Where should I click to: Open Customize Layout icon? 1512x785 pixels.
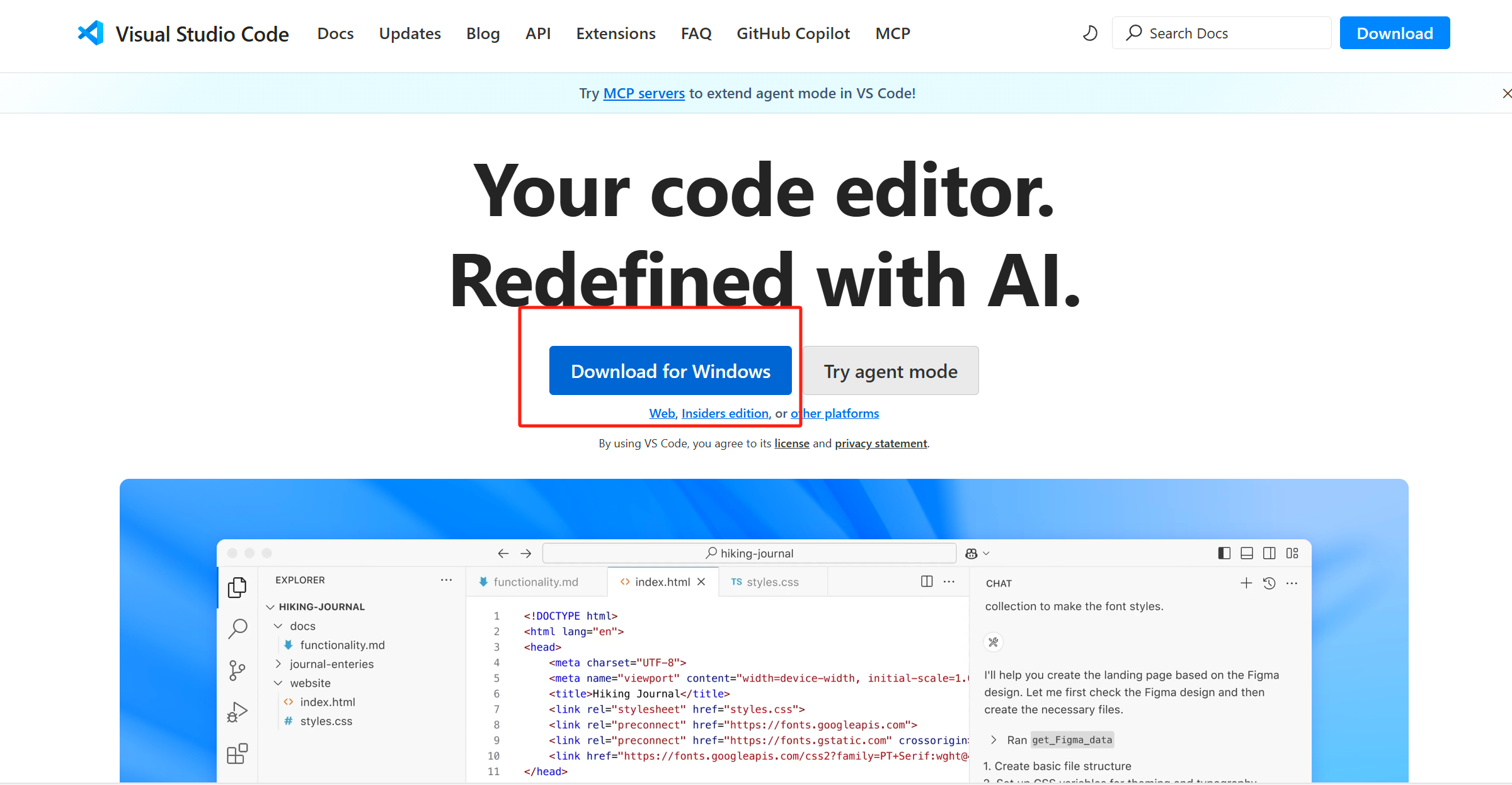[x=1292, y=553]
